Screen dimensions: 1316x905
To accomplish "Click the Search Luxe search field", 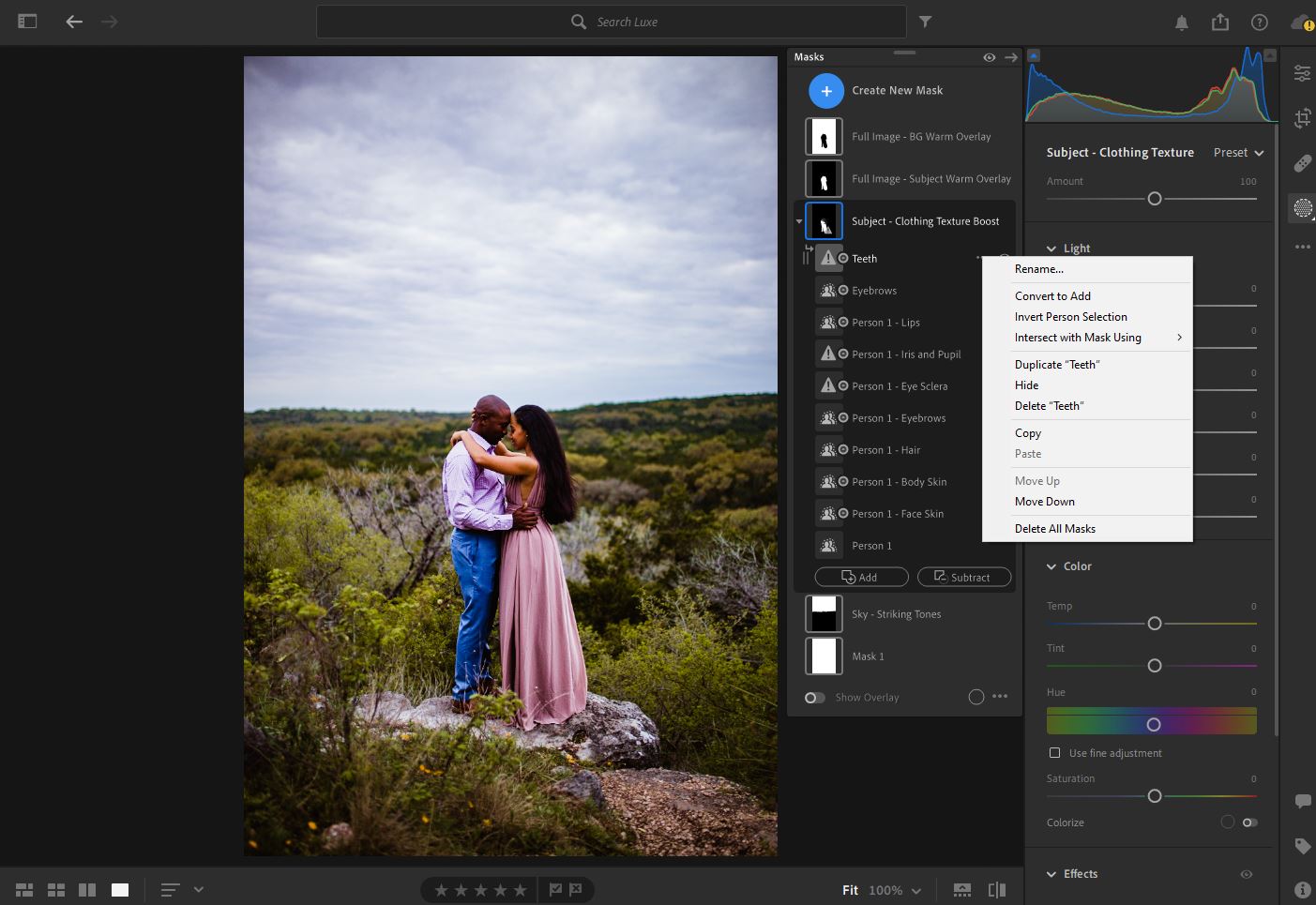I will click(x=612, y=22).
